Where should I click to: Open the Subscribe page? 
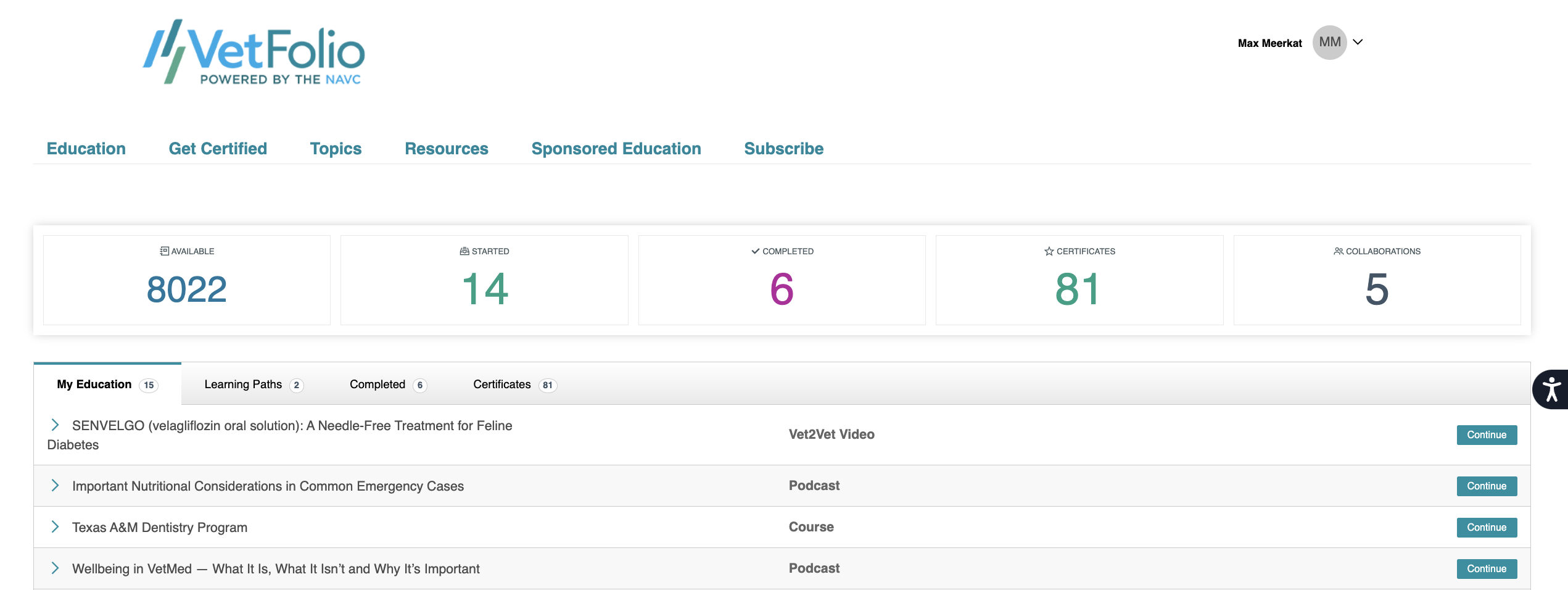[784, 149]
